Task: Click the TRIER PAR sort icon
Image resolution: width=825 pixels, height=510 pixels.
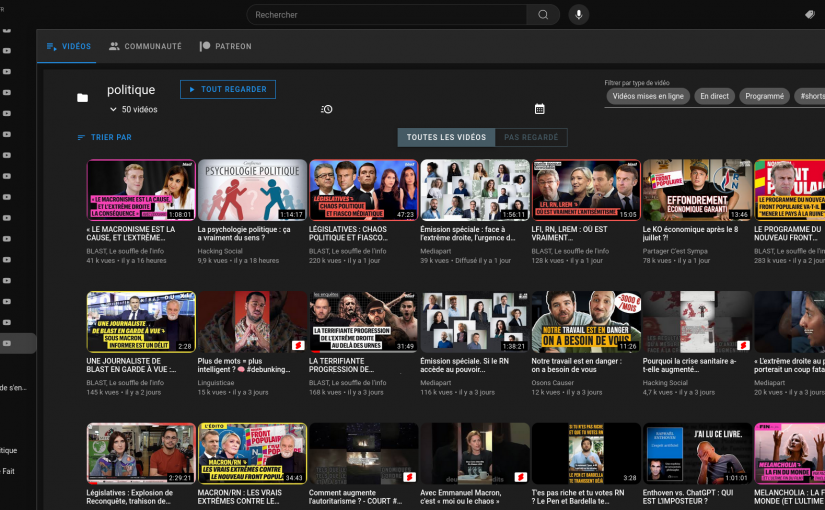Action: coord(81,137)
